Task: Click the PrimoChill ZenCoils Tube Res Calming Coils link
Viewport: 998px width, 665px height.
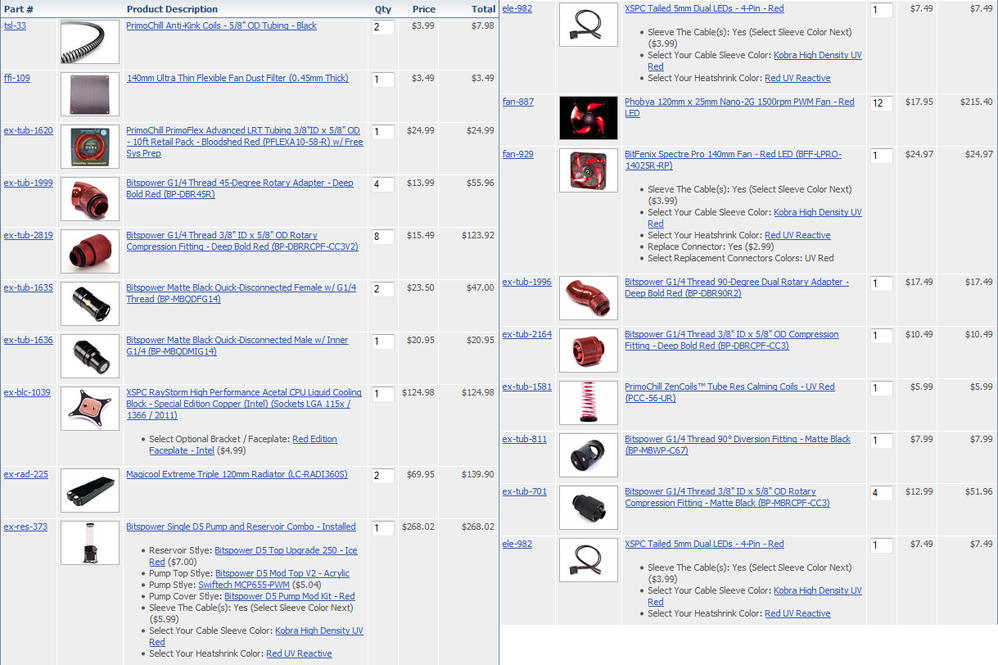Action: [729, 392]
